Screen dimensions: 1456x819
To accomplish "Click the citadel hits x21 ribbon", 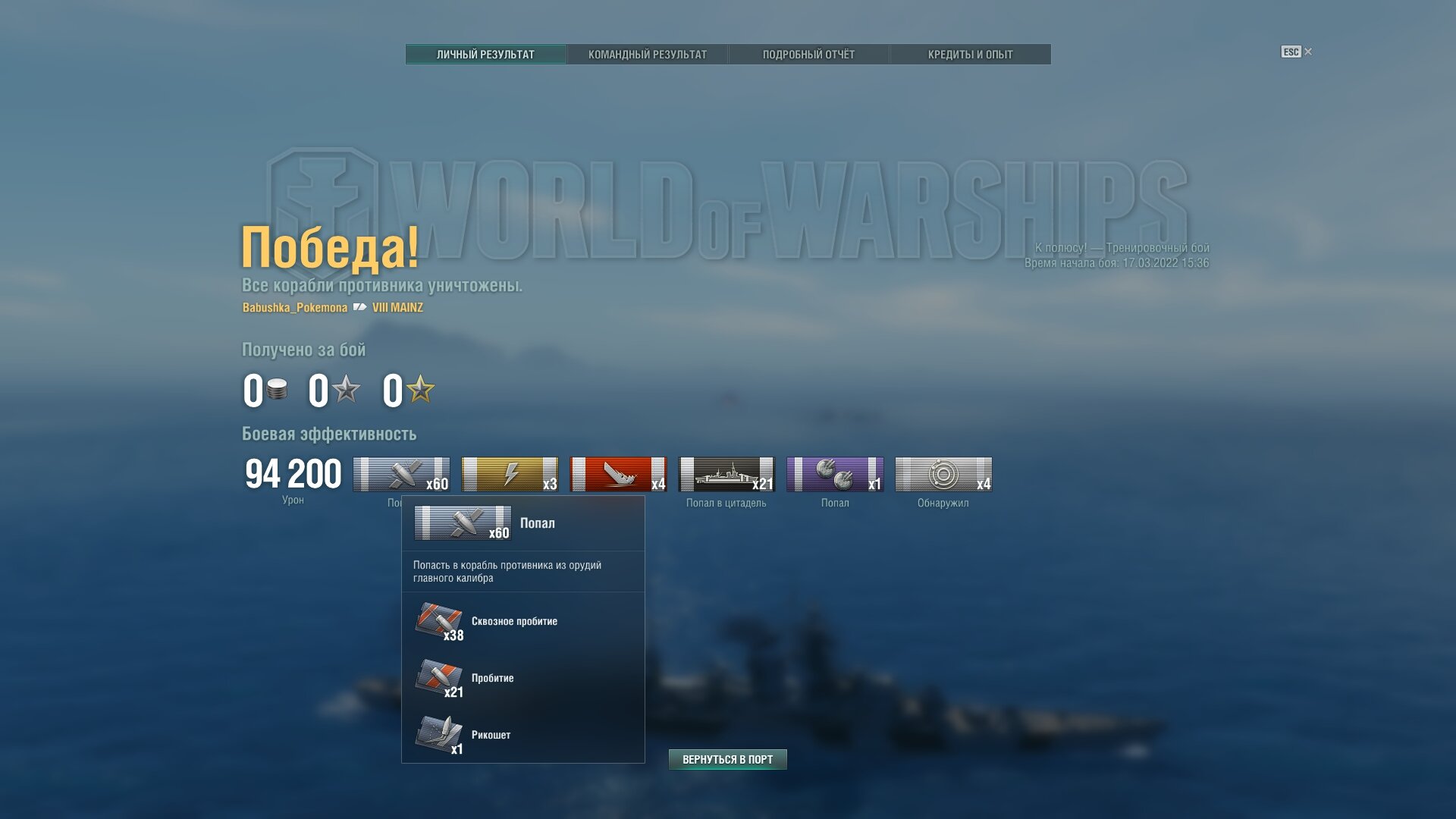I will coord(726,475).
